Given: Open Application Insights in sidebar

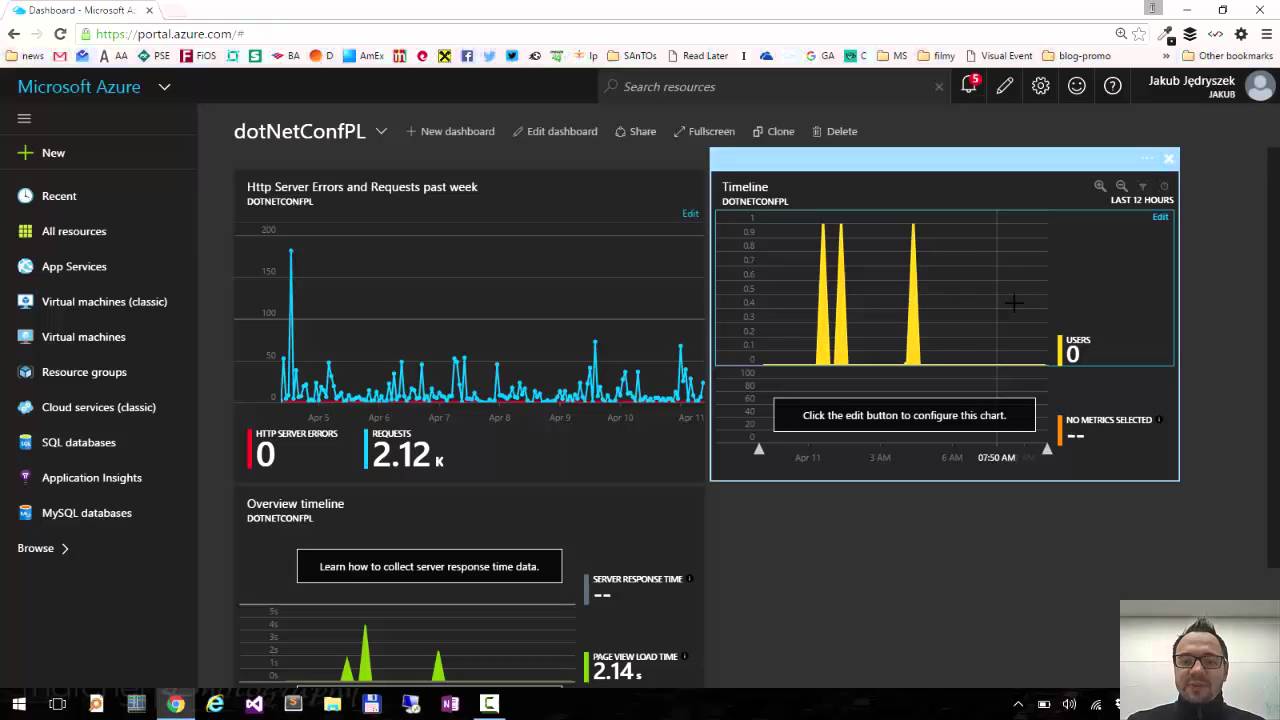Looking at the screenshot, I should click(x=80, y=477).
